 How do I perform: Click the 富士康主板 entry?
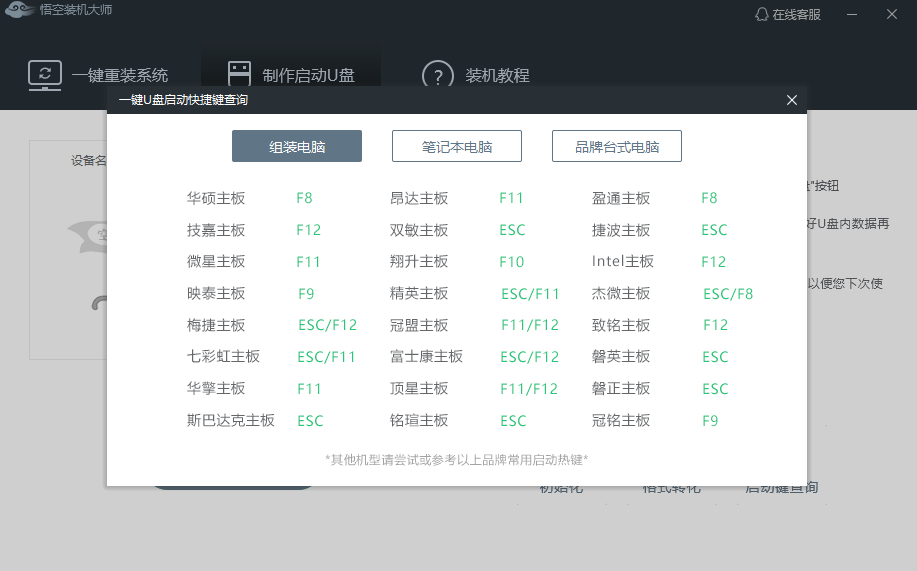[426, 356]
